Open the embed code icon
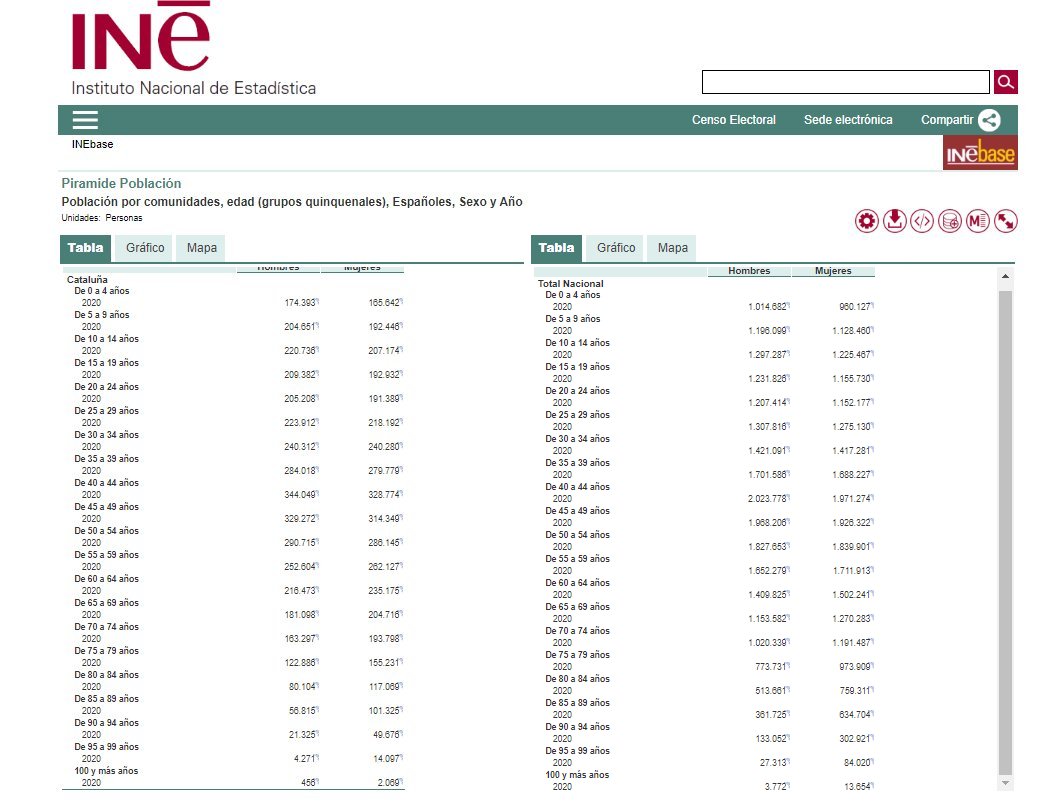The image size is (1047, 804). click(922, 222)
